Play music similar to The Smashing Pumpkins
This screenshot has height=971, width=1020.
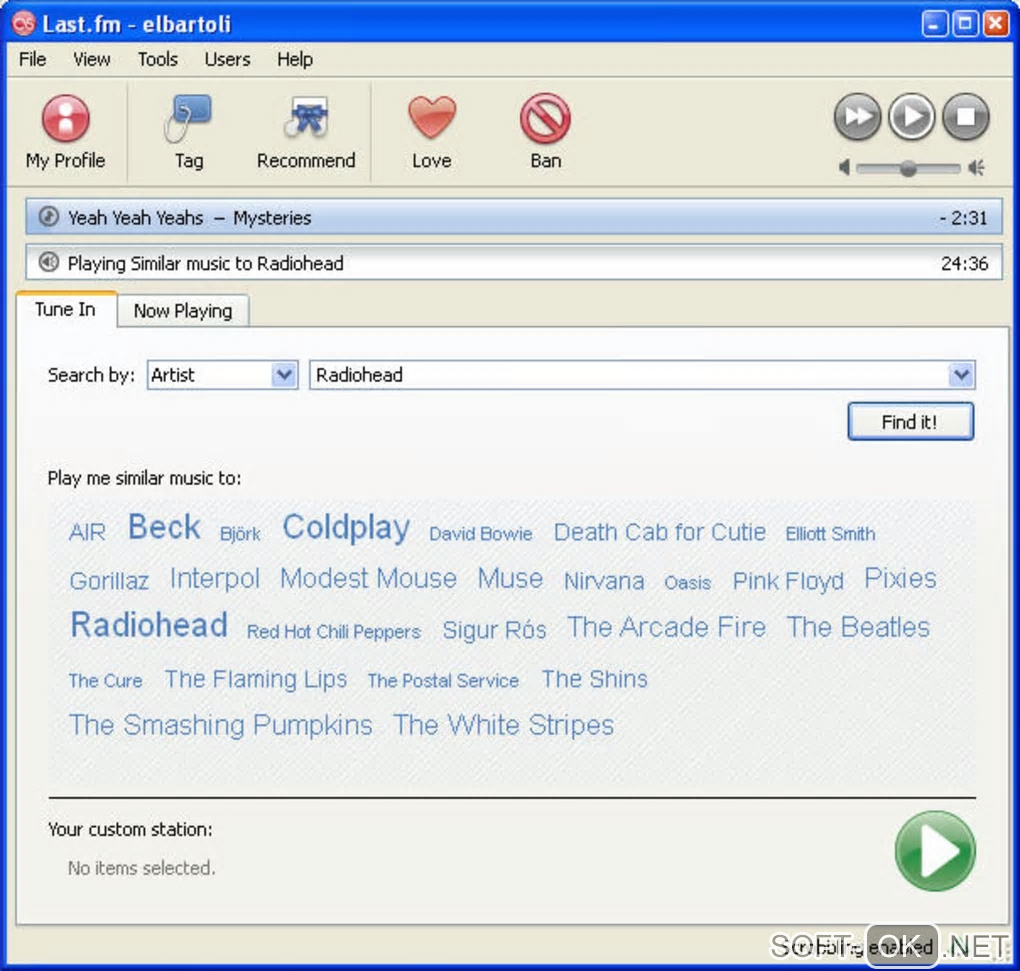pyautogui.click(x=221, y=725)
